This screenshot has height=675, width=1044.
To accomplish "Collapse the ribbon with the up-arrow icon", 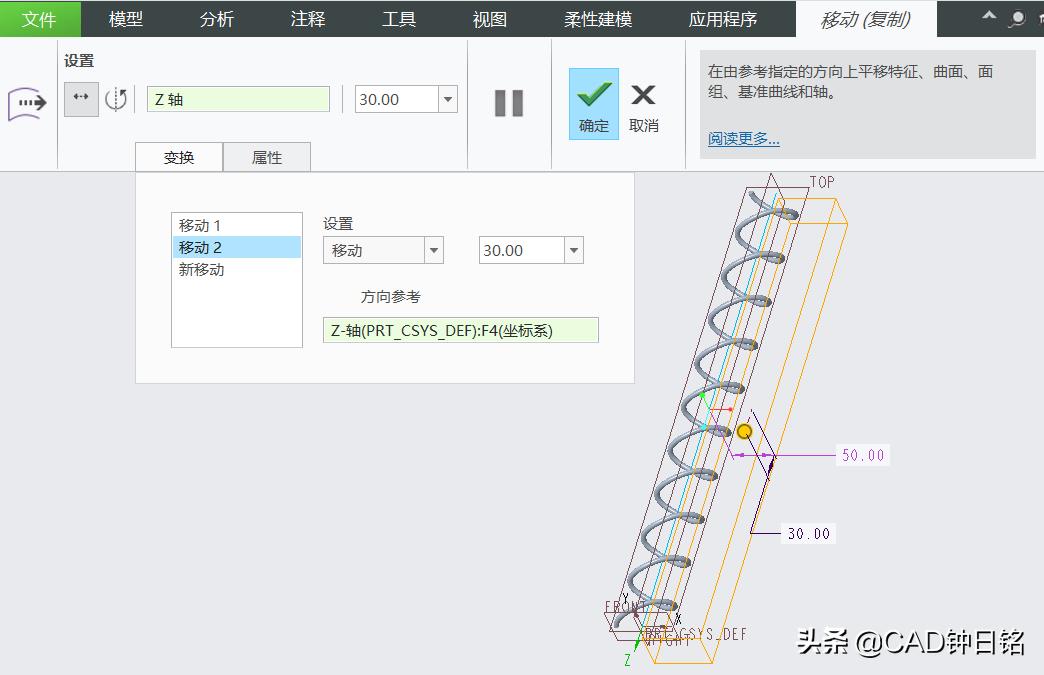I will (988, 17).
